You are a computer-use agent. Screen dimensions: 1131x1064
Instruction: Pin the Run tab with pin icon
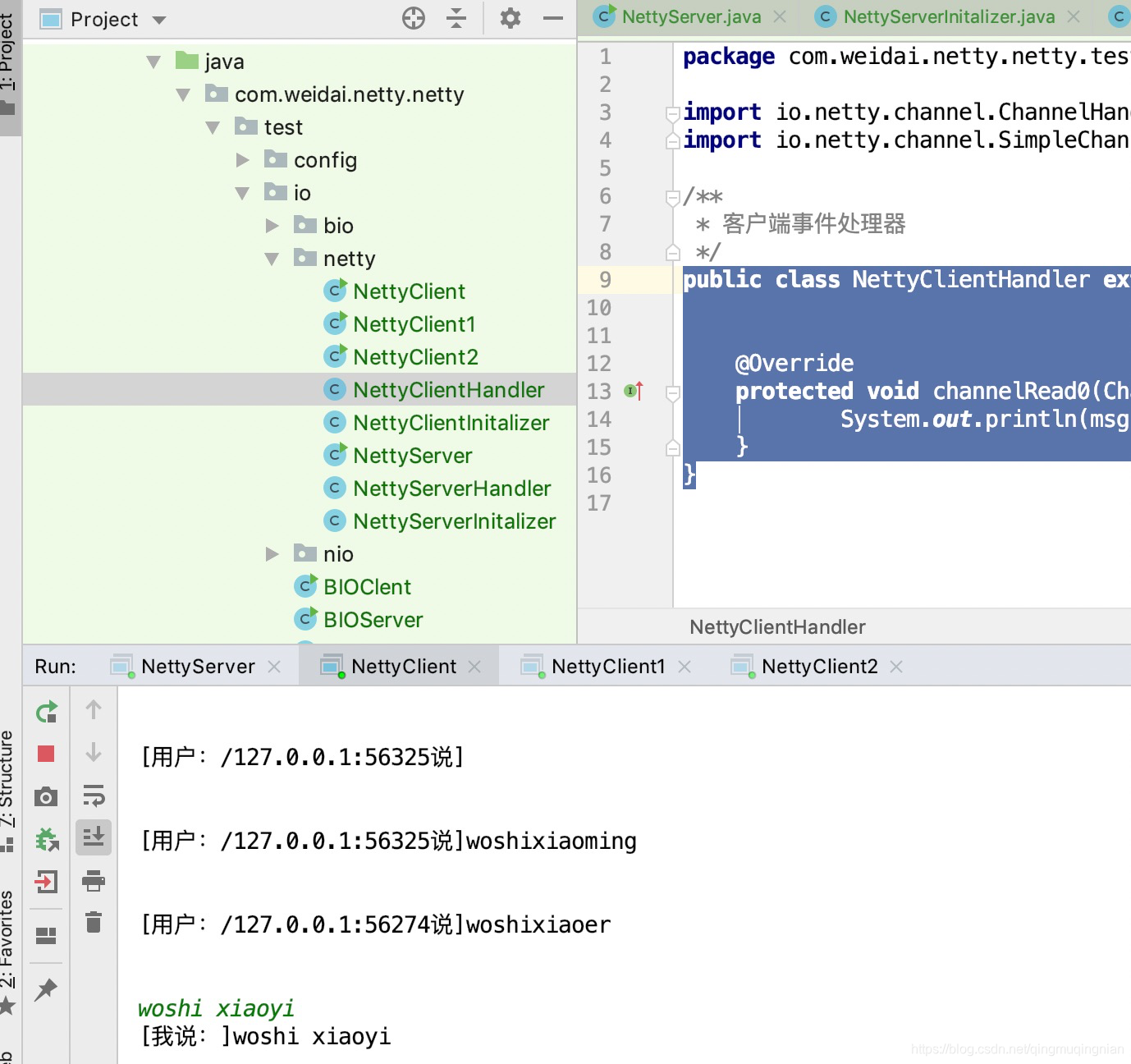[x=46, y=989]
